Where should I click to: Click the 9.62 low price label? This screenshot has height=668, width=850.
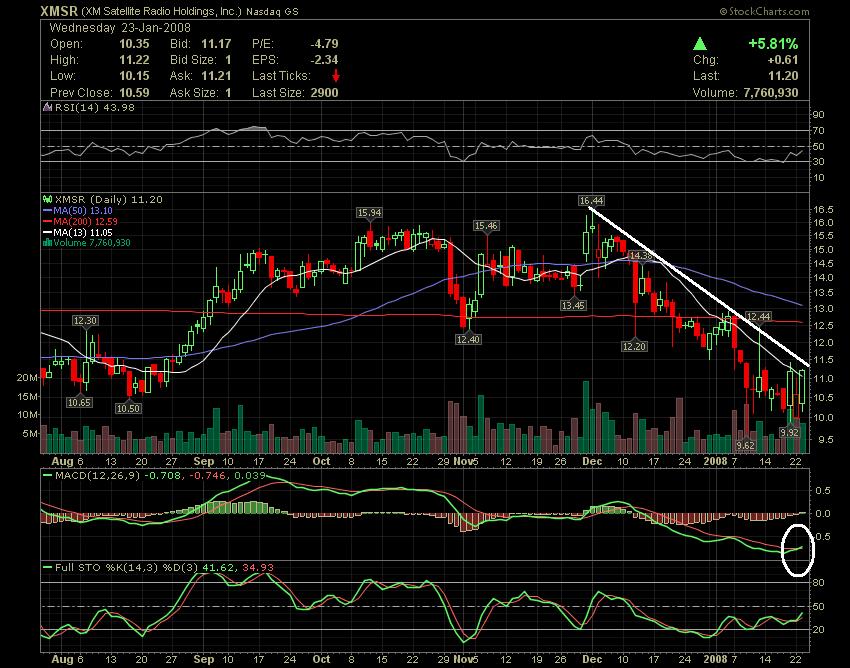(x=746, y=445)
